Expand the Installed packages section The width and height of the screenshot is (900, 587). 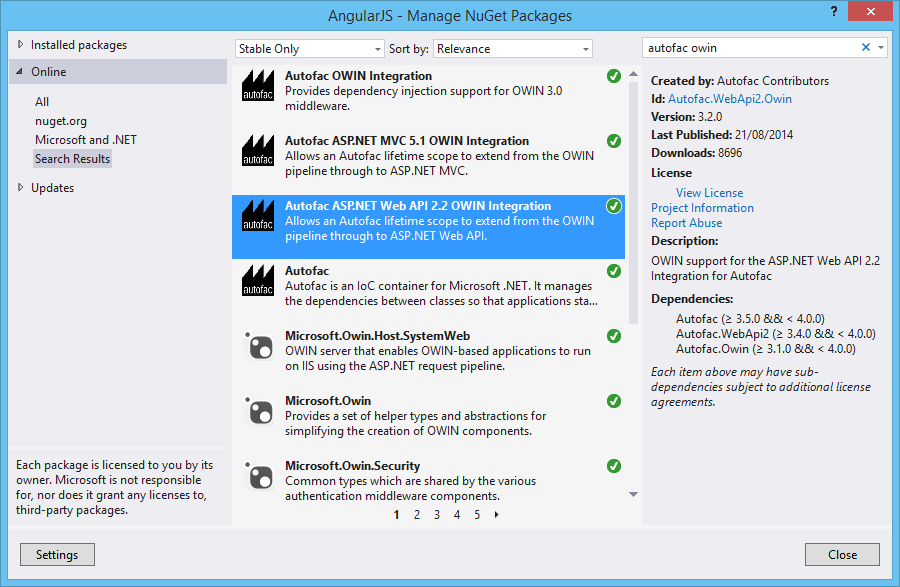point(21,45)
